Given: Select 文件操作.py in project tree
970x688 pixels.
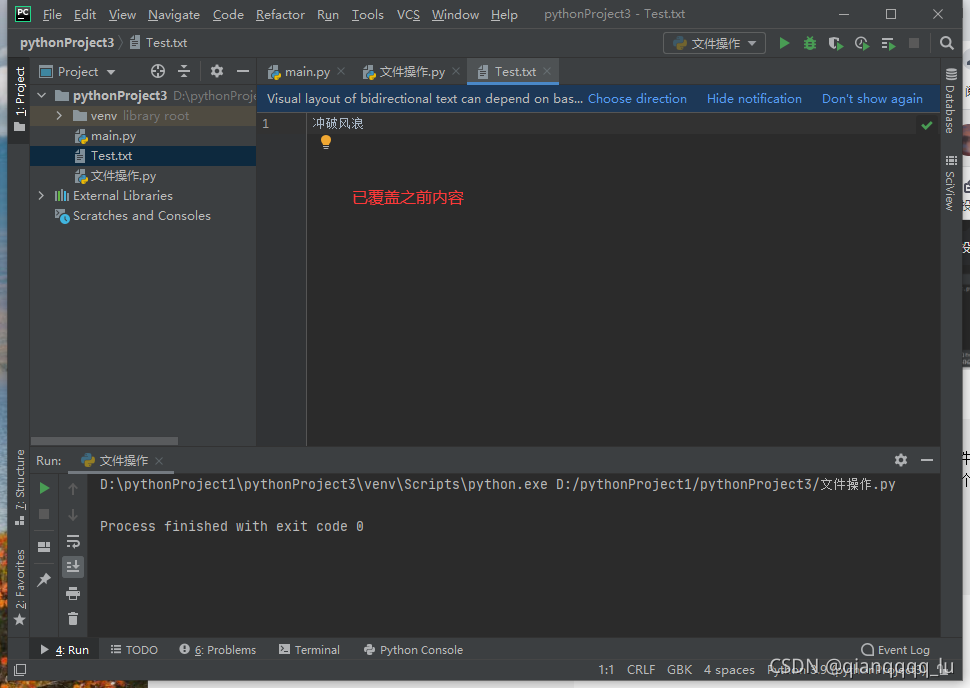Looking at the screenshot, I should [x=123, y=176].
